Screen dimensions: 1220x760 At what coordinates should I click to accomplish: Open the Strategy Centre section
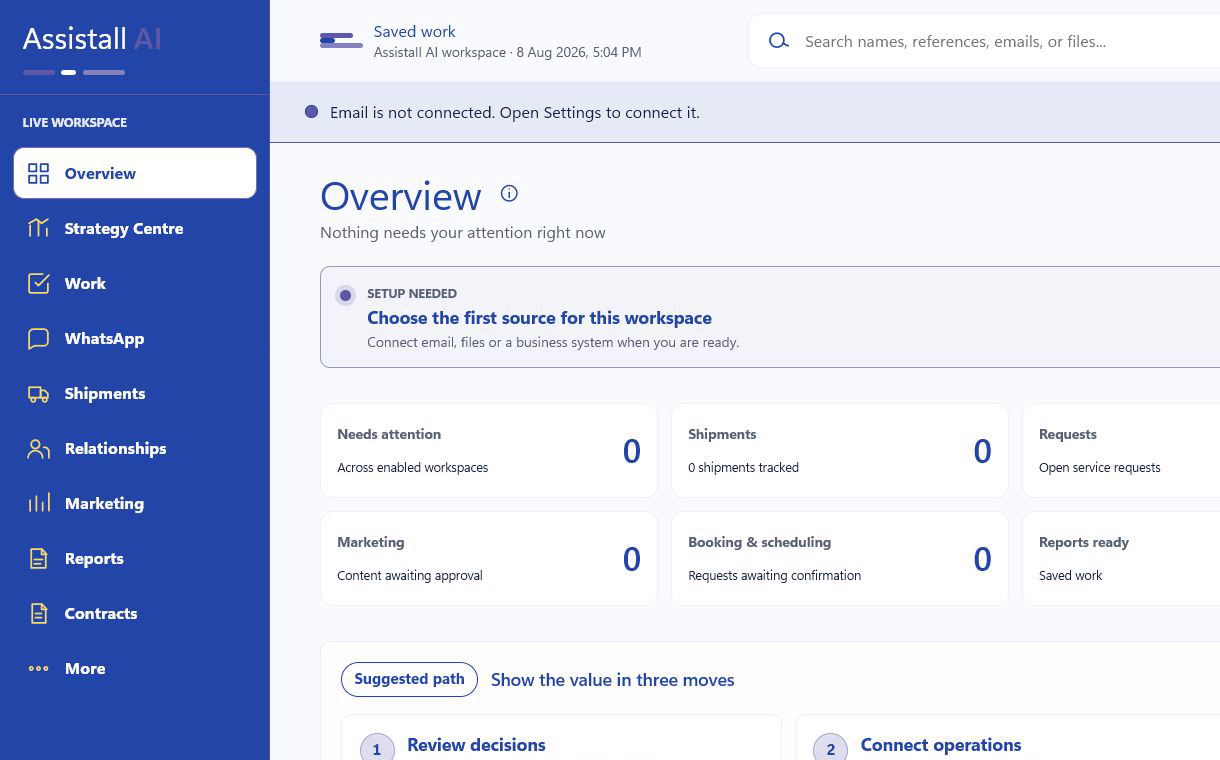click(135, 228)
